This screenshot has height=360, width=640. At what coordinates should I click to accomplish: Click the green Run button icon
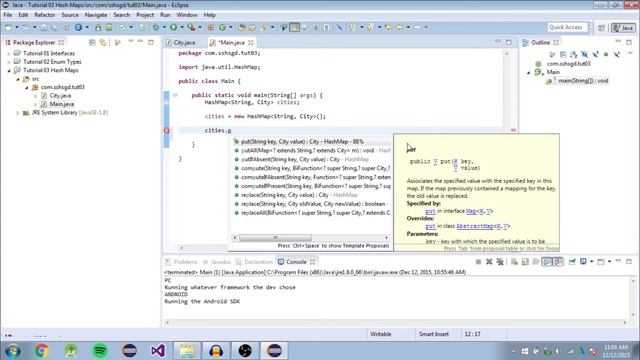click(x=173, y=27)
